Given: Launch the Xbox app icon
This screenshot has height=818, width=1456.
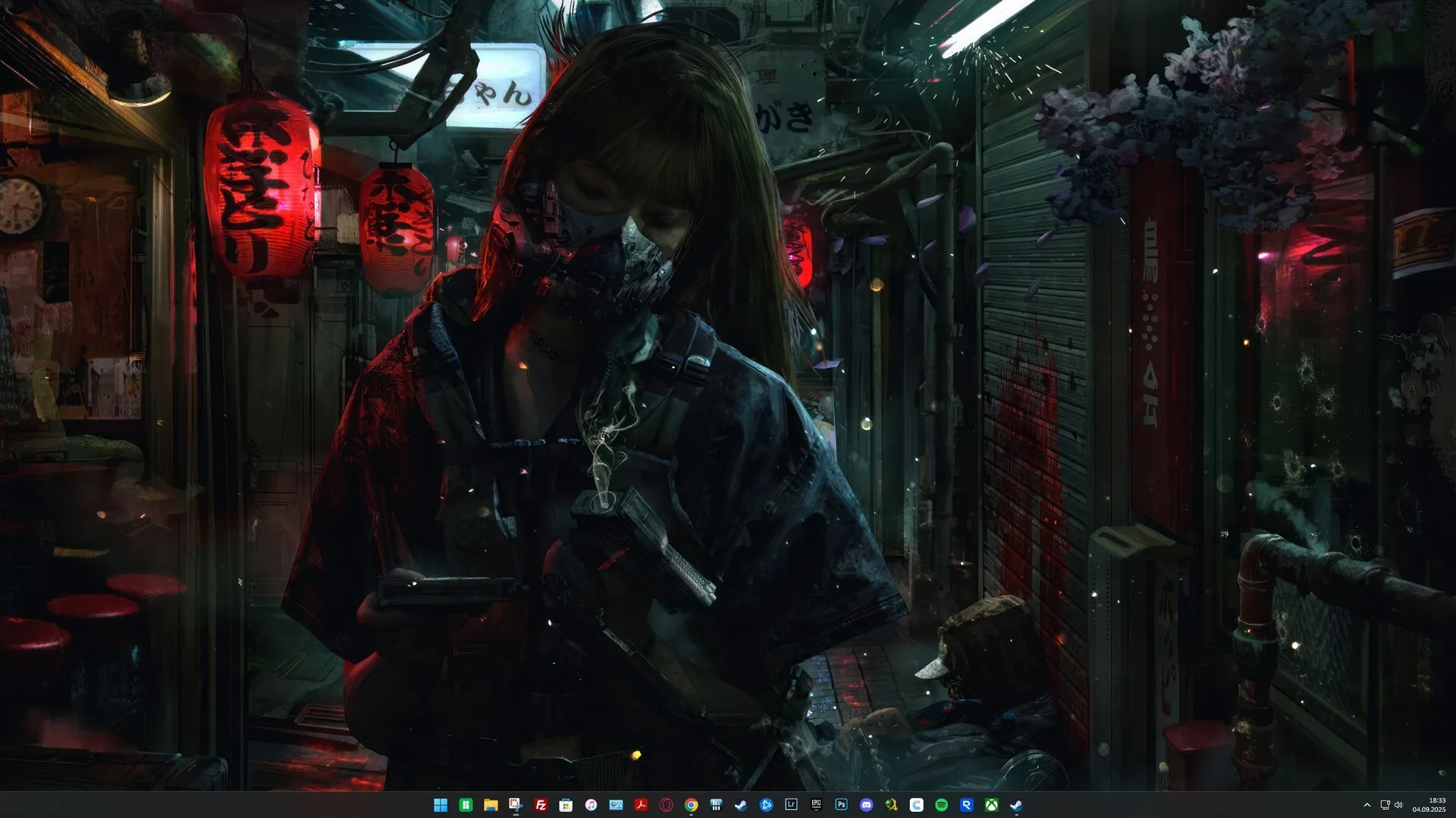Looking at the screenshot, I should [x=991, y=805].
